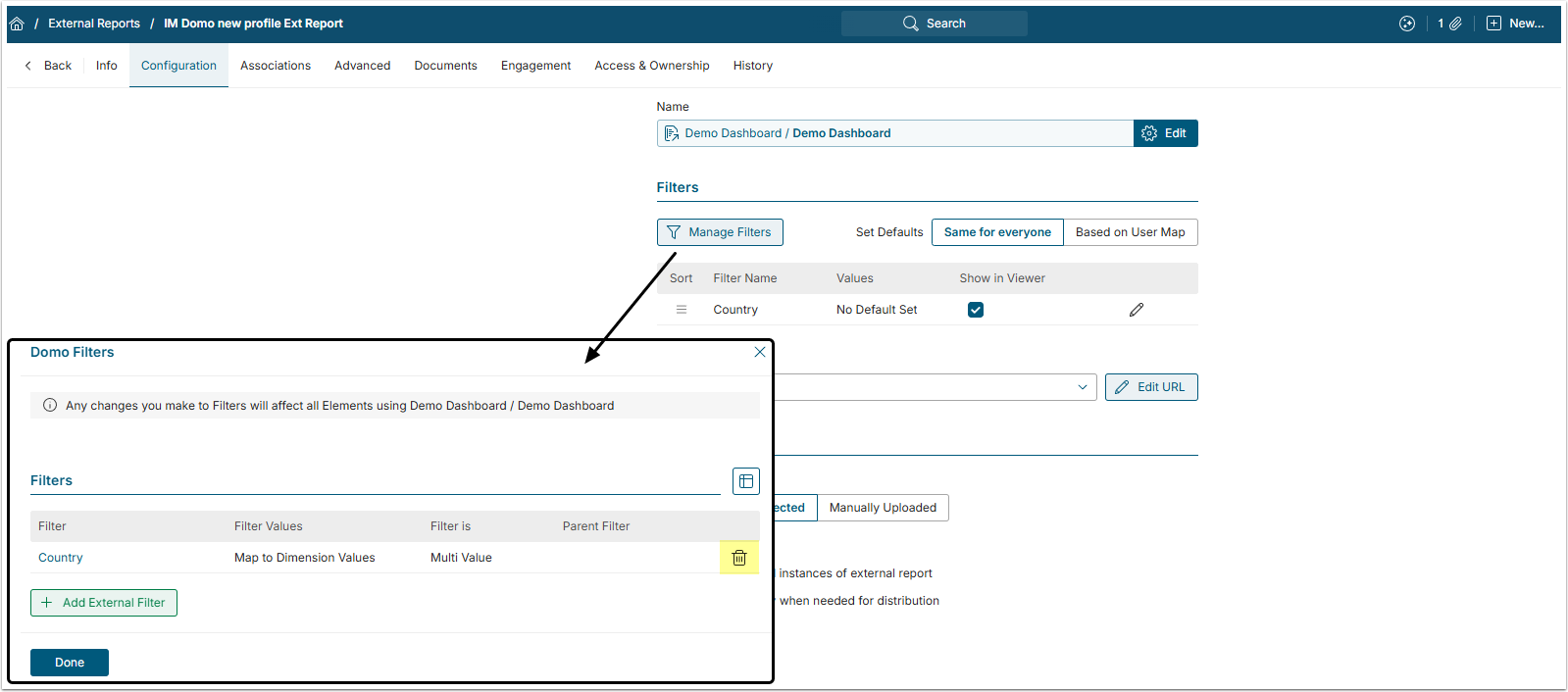Screen dimensions: 1568x692
Task: Open the attachments paperclip icon
Action: click(x=1455, y=24)
